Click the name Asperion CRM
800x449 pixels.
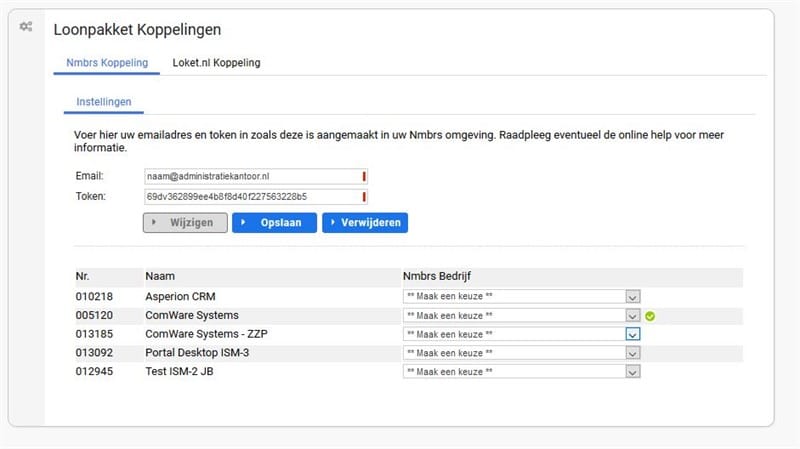click(x=180, y=296)
